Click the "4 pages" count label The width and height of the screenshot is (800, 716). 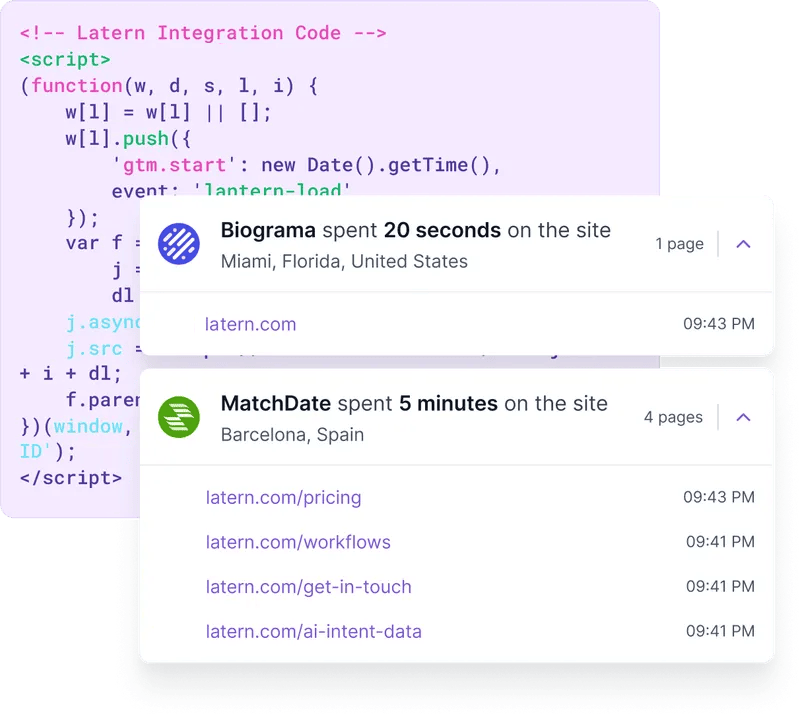[673, 417]
